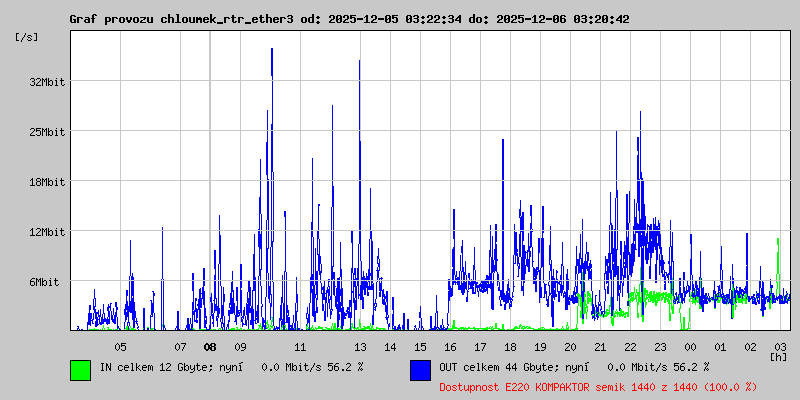Click the [/s] per-second unit label
The width and height of the screenshot is (800, 400).
(x=27, y=37)
